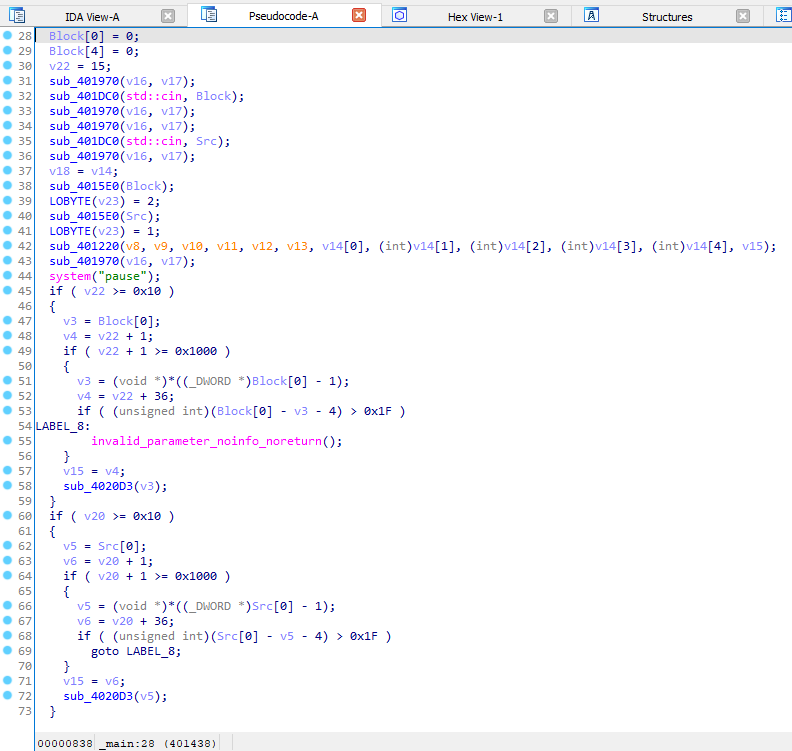Click v4 = v22 + 36 on line 52
Screen dimensions: 792x751
coord(125,396)
